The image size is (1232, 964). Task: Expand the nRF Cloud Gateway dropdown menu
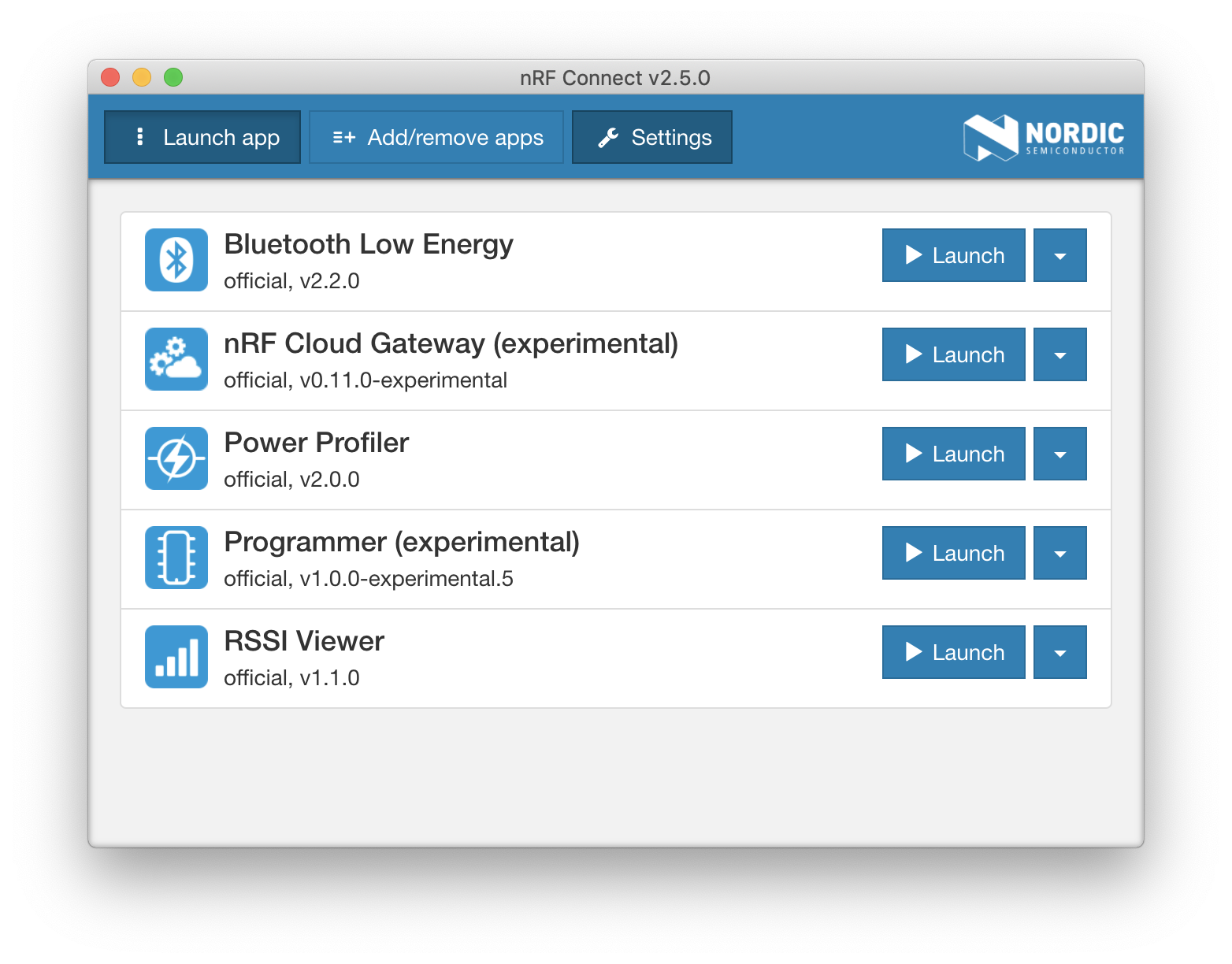[1059, 354]
